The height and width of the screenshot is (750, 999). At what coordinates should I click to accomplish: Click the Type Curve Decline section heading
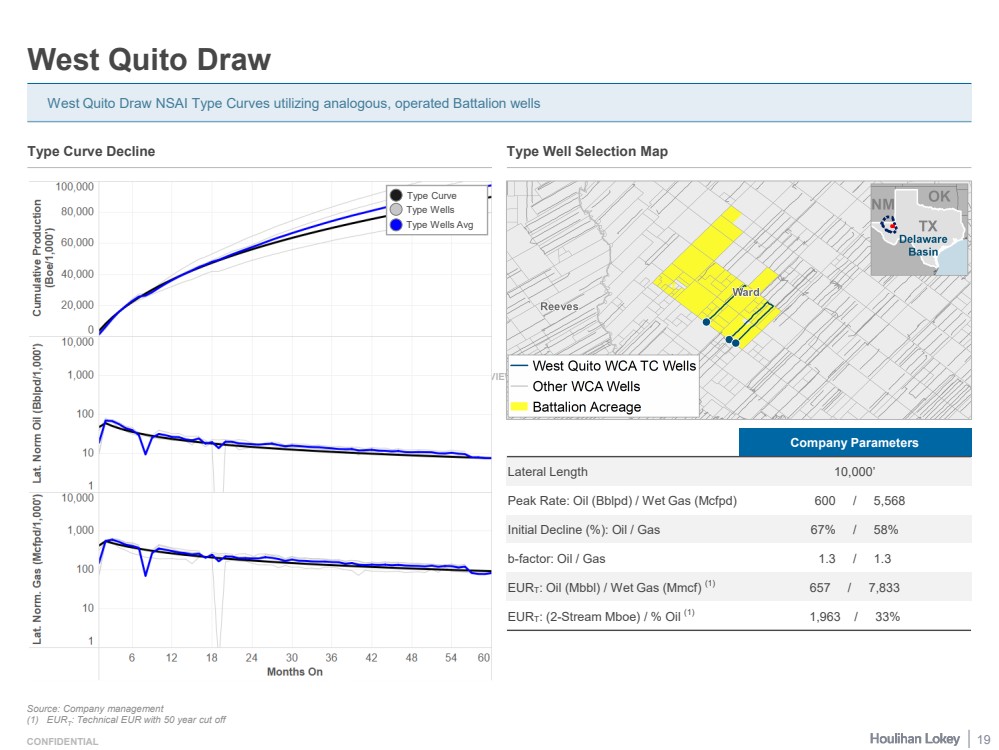91,151
